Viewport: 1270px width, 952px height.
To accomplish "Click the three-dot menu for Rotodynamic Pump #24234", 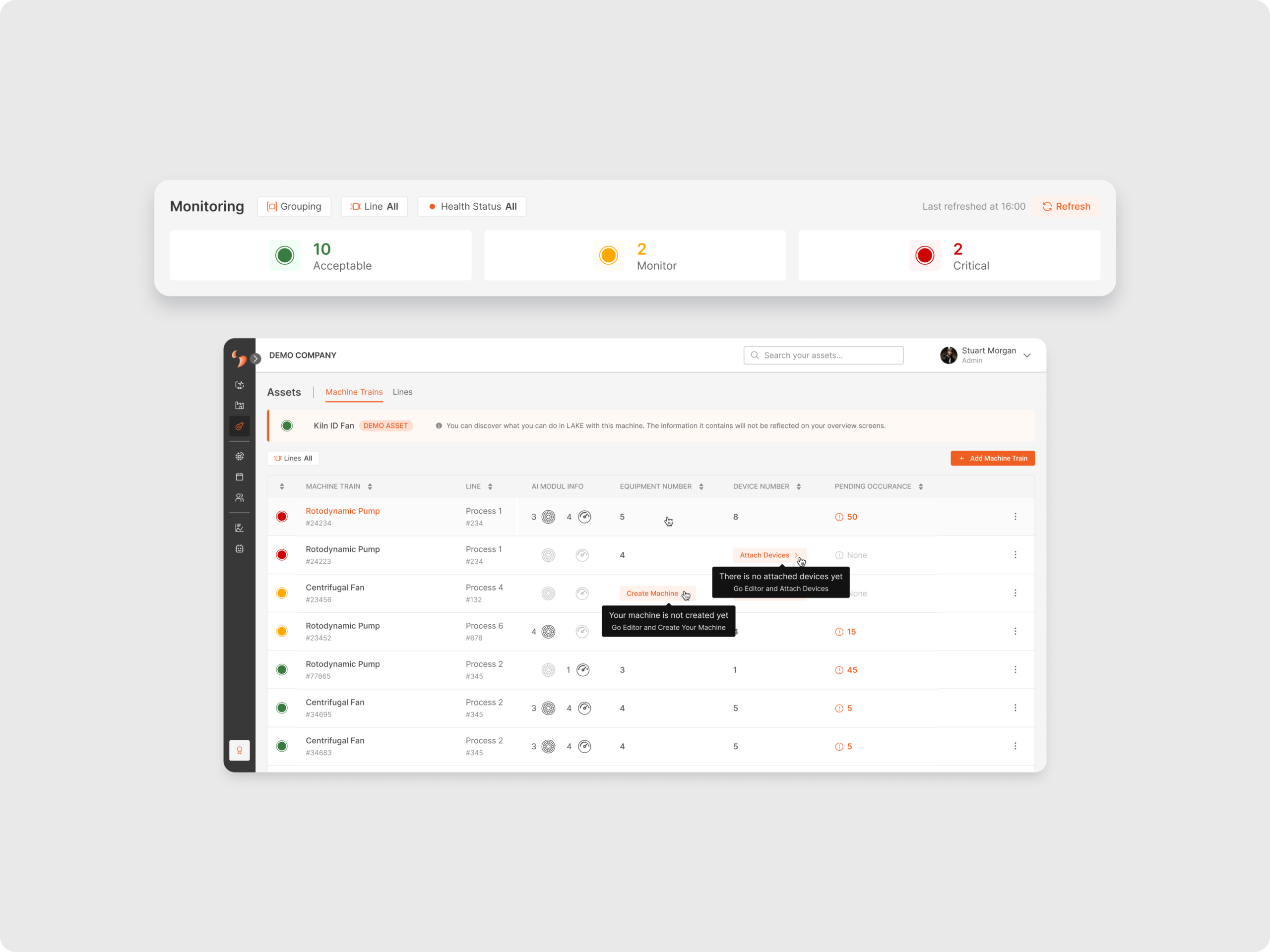I will coord(1016,517).
